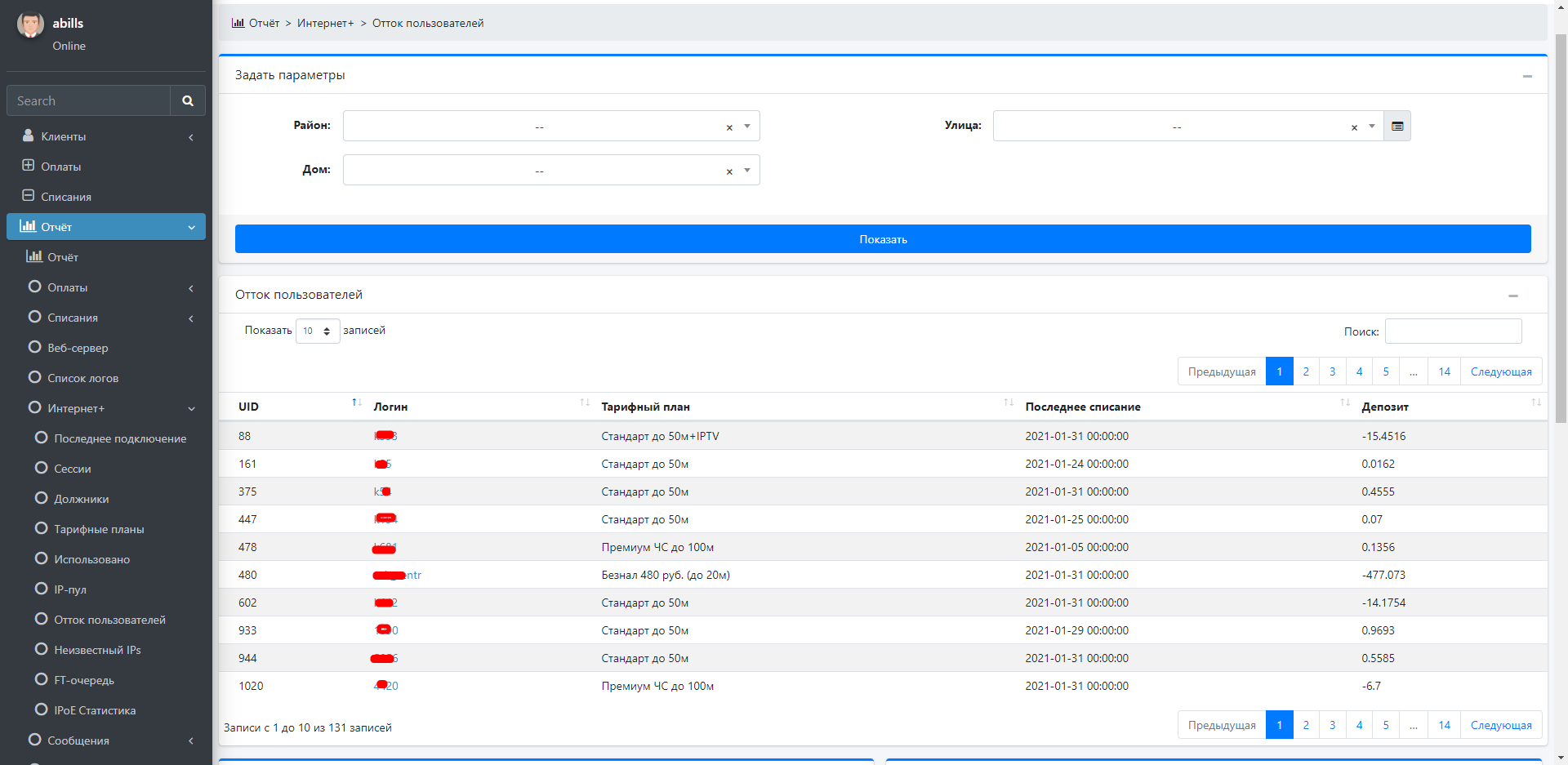Open the Дом dropdown
This screenshot has width=1568, height=765.
tap(551, 170)
